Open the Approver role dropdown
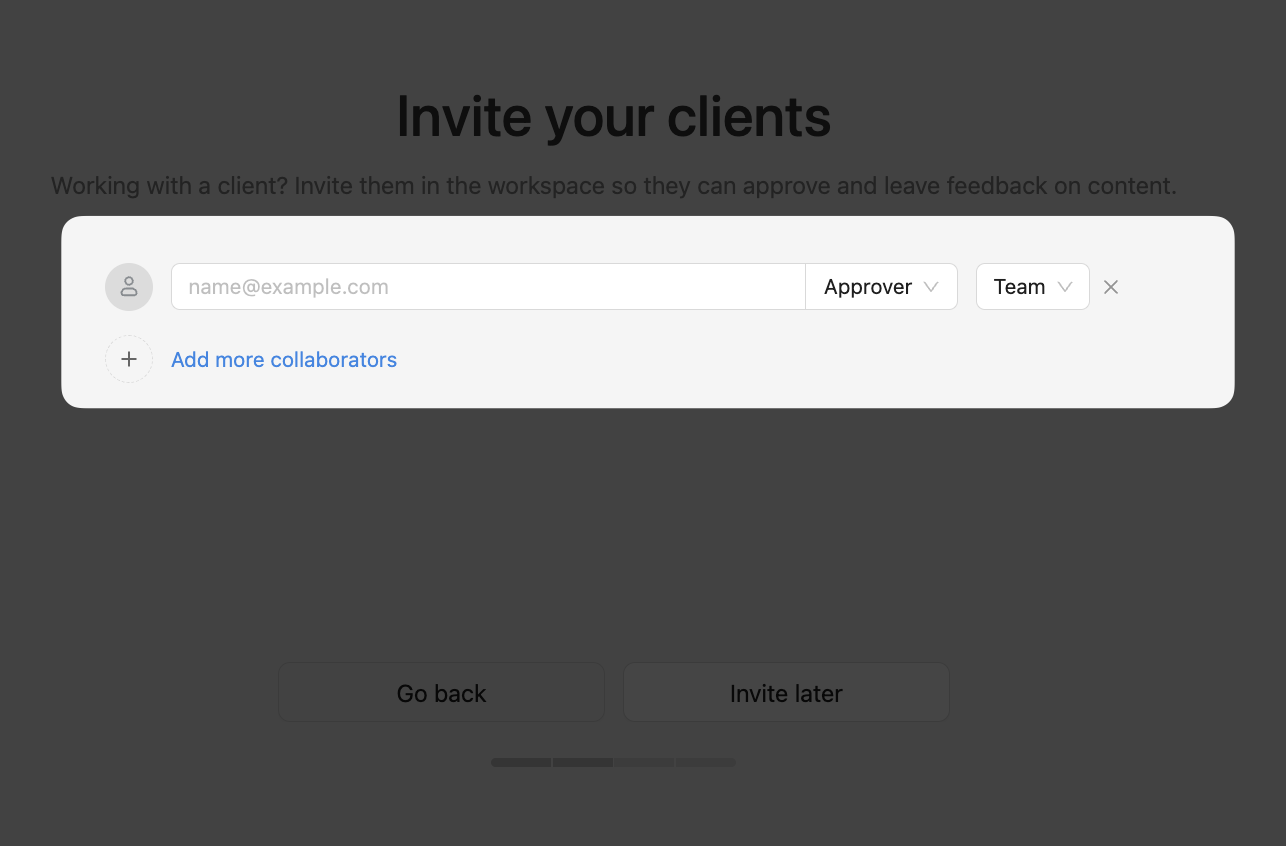1286x846 pixels. click(x=868, y=287)
